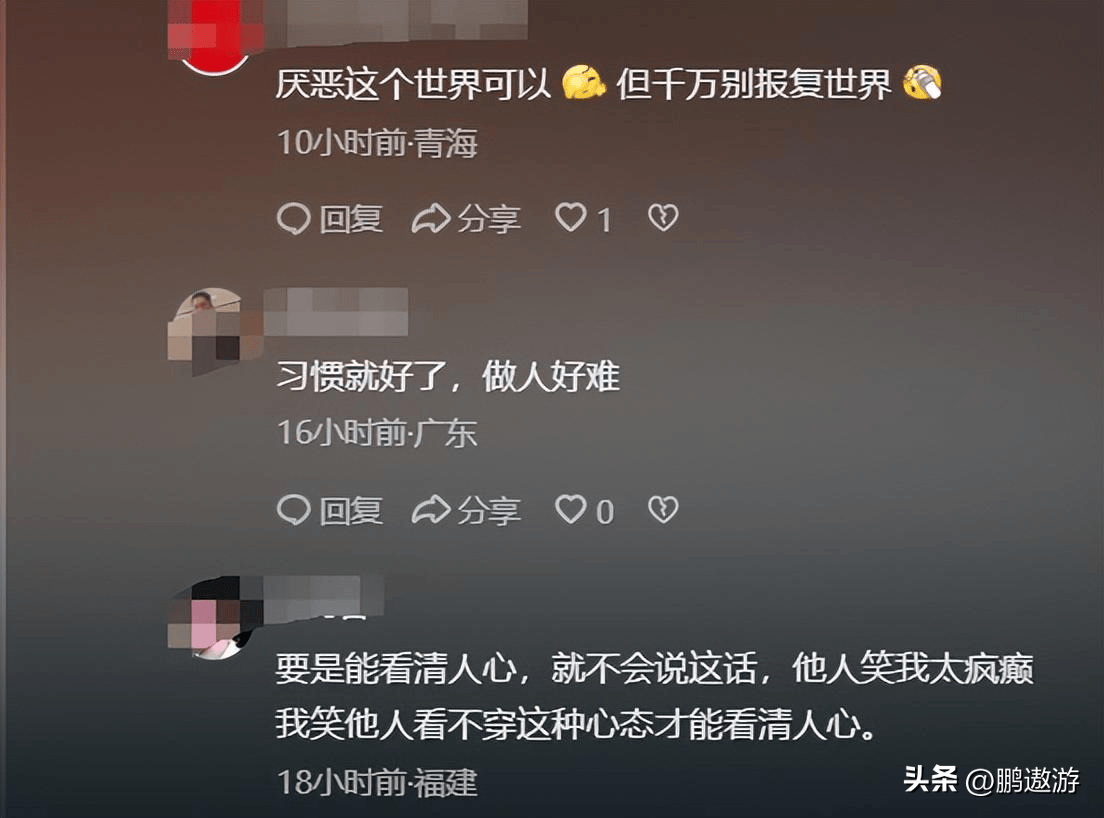Open the first commenter's red avatar

pyautogui.click(x=215, y=37)
